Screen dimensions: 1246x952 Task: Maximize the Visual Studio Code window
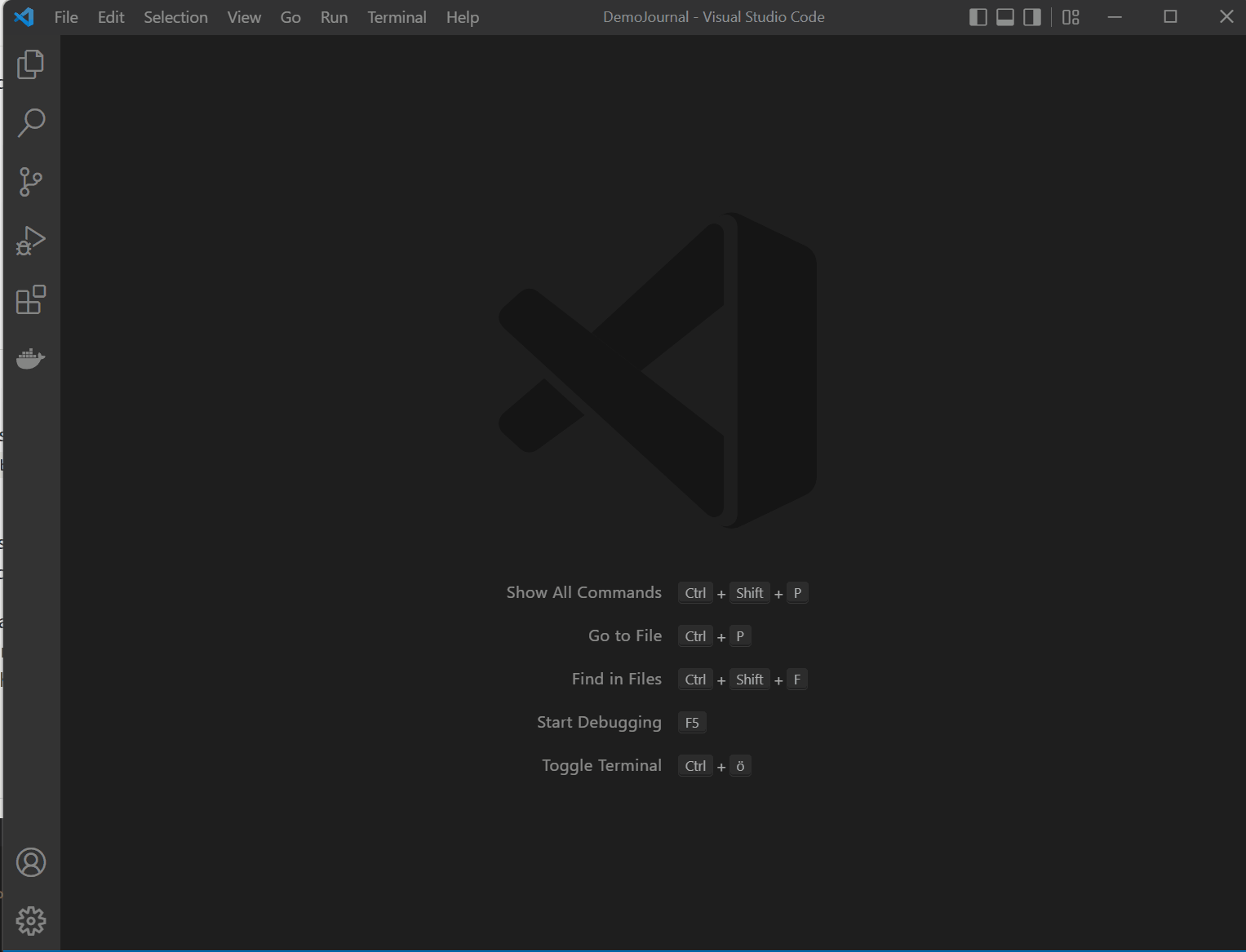click(1170, 17)
